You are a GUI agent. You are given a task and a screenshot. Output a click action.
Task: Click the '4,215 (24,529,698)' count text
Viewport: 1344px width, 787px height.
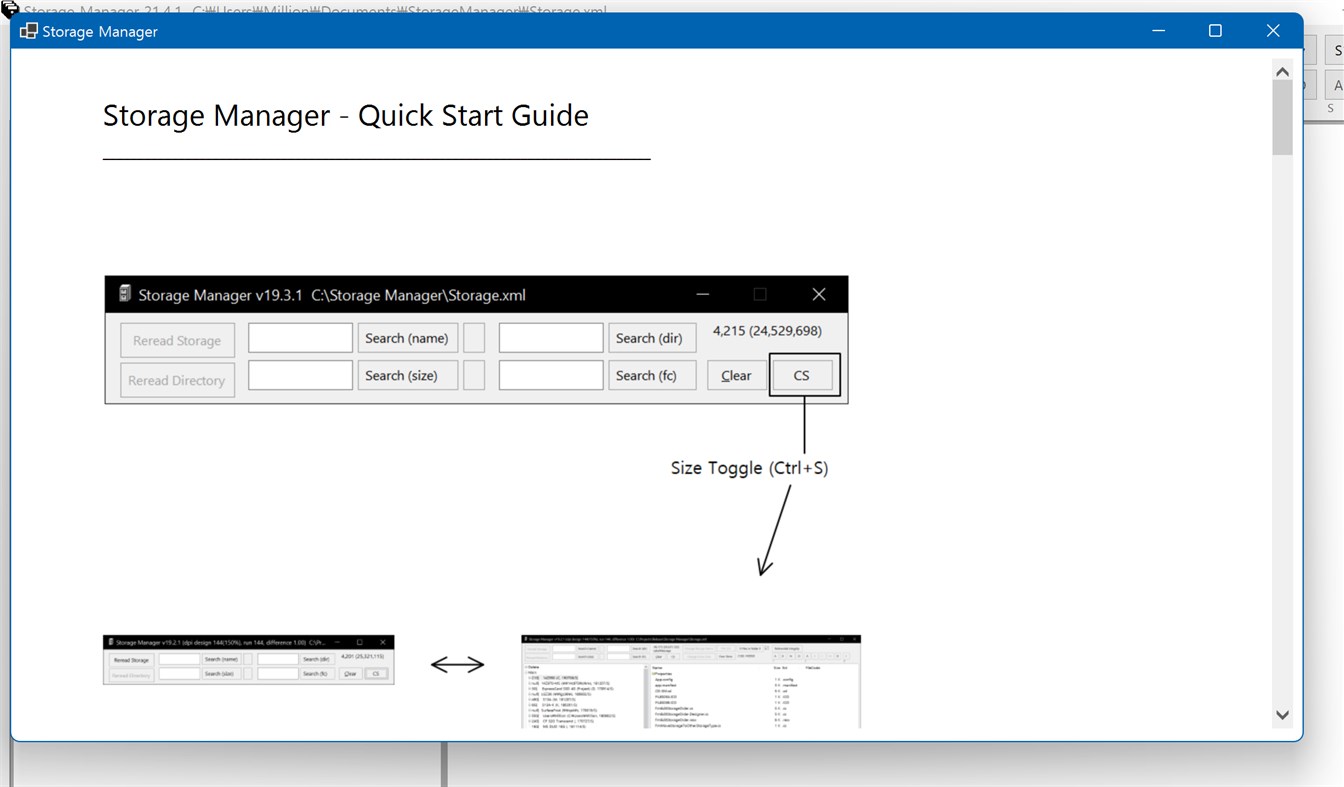[x=767, y=331]
